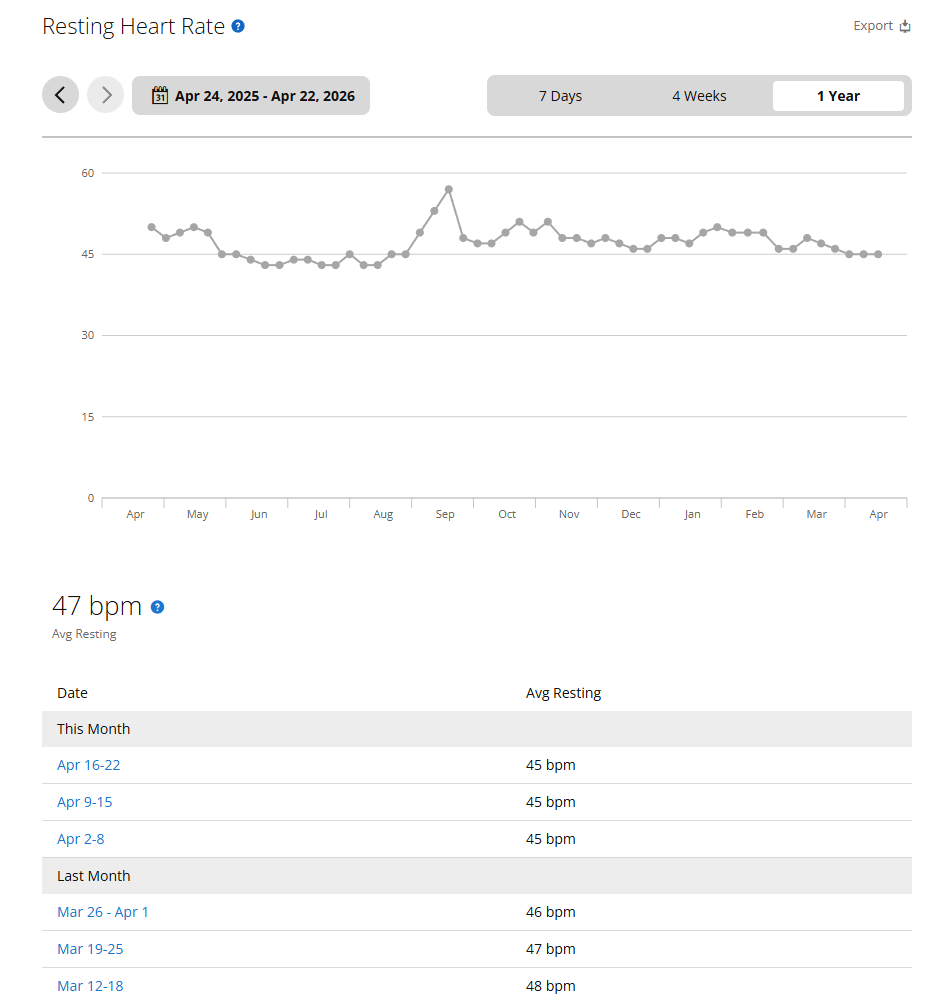Click the 'Jan' x-axis label
This screenshot has height=999, width=931.
(693, 514)
